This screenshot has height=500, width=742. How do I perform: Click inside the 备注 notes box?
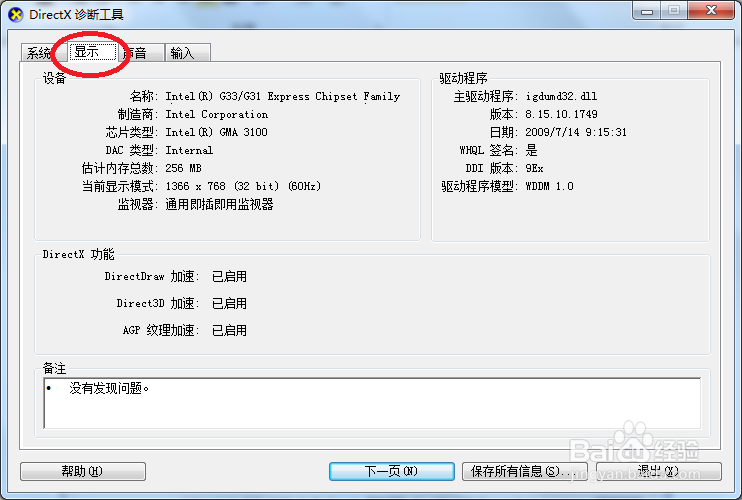pyautogui.click(x=372, y=403)
